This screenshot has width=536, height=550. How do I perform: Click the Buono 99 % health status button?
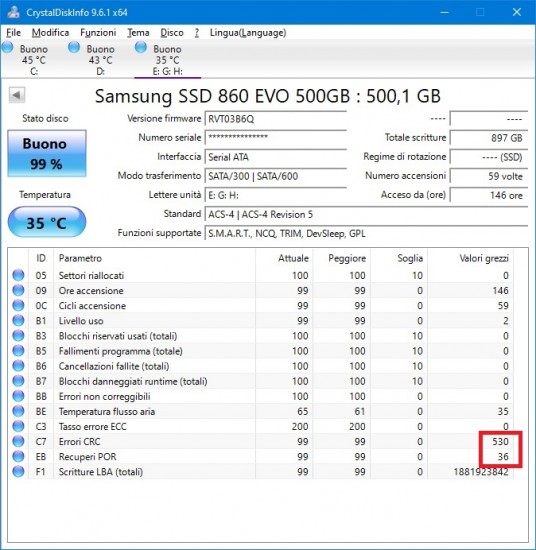pos(47,153)
